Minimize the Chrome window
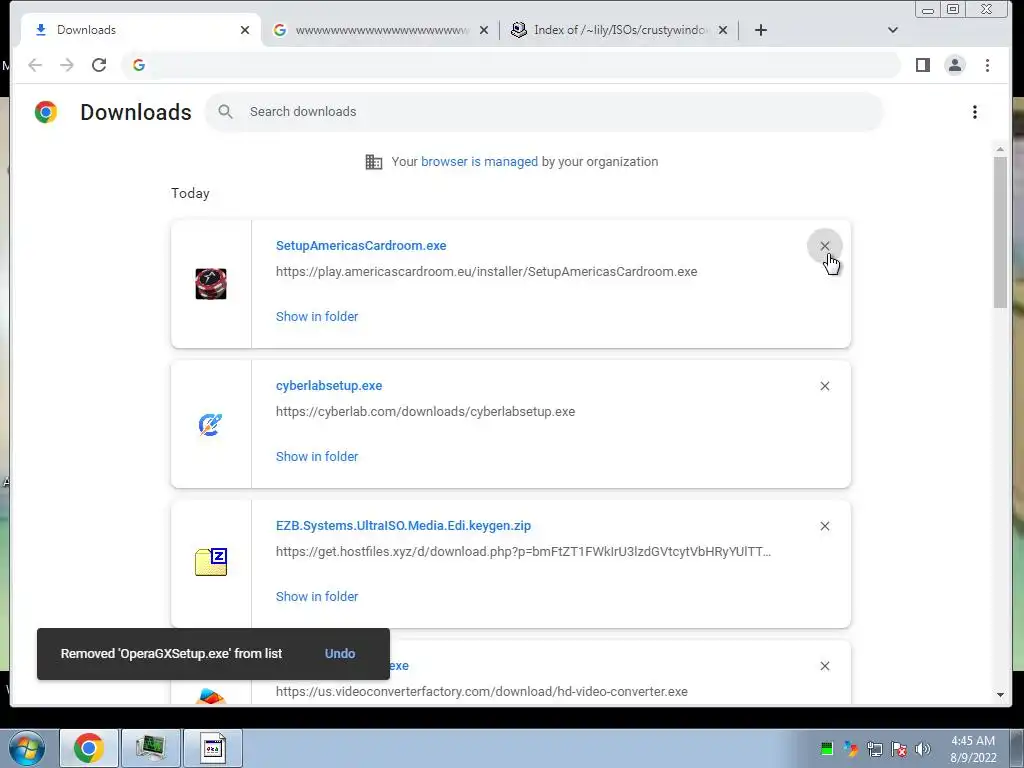Viewport: 1024px width, 768px height. tap(927, 10)
